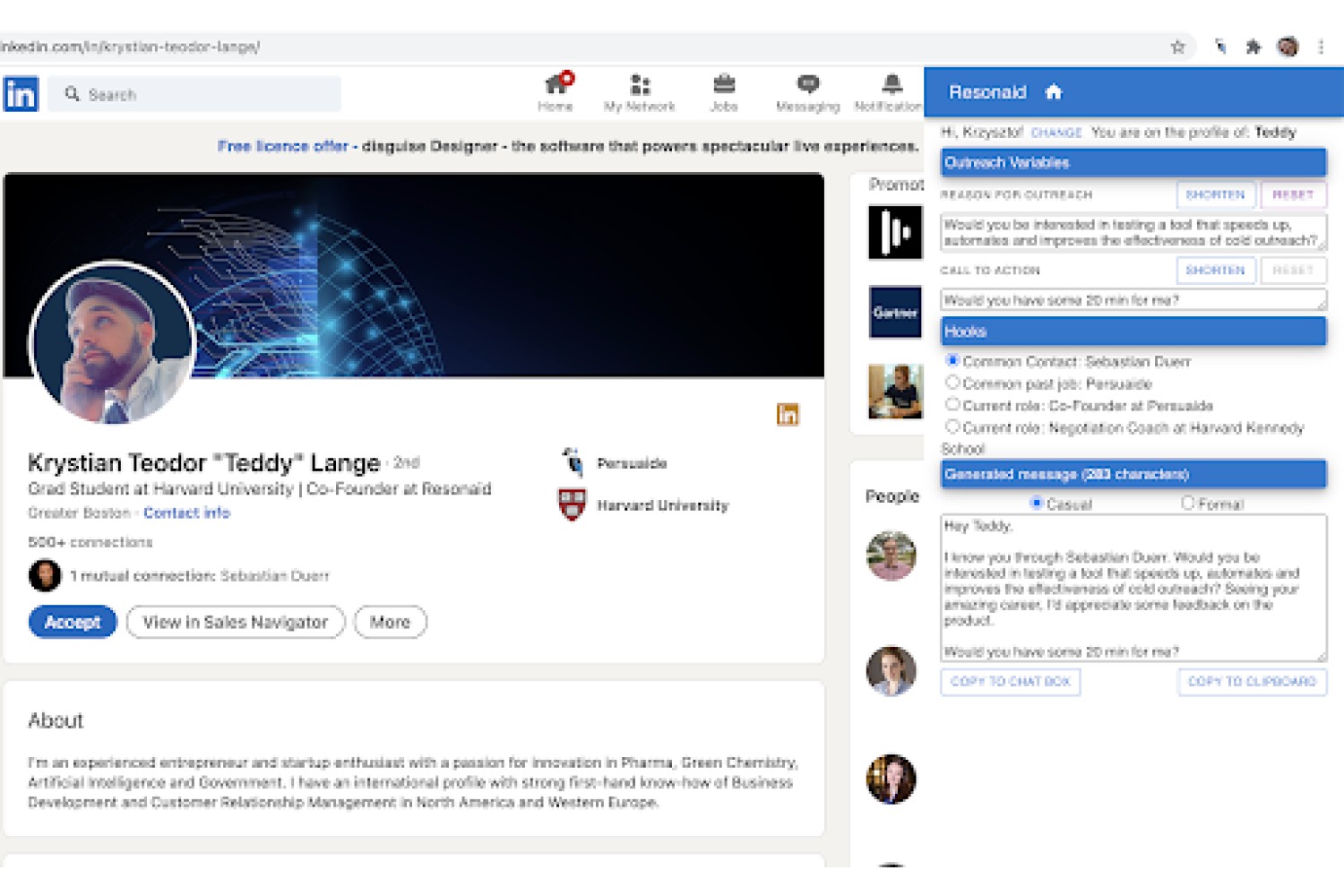The image size is (1344, 896).
Task: Click the Resonaid extension icon in toolbar
Action: [x=1220, y=47]
